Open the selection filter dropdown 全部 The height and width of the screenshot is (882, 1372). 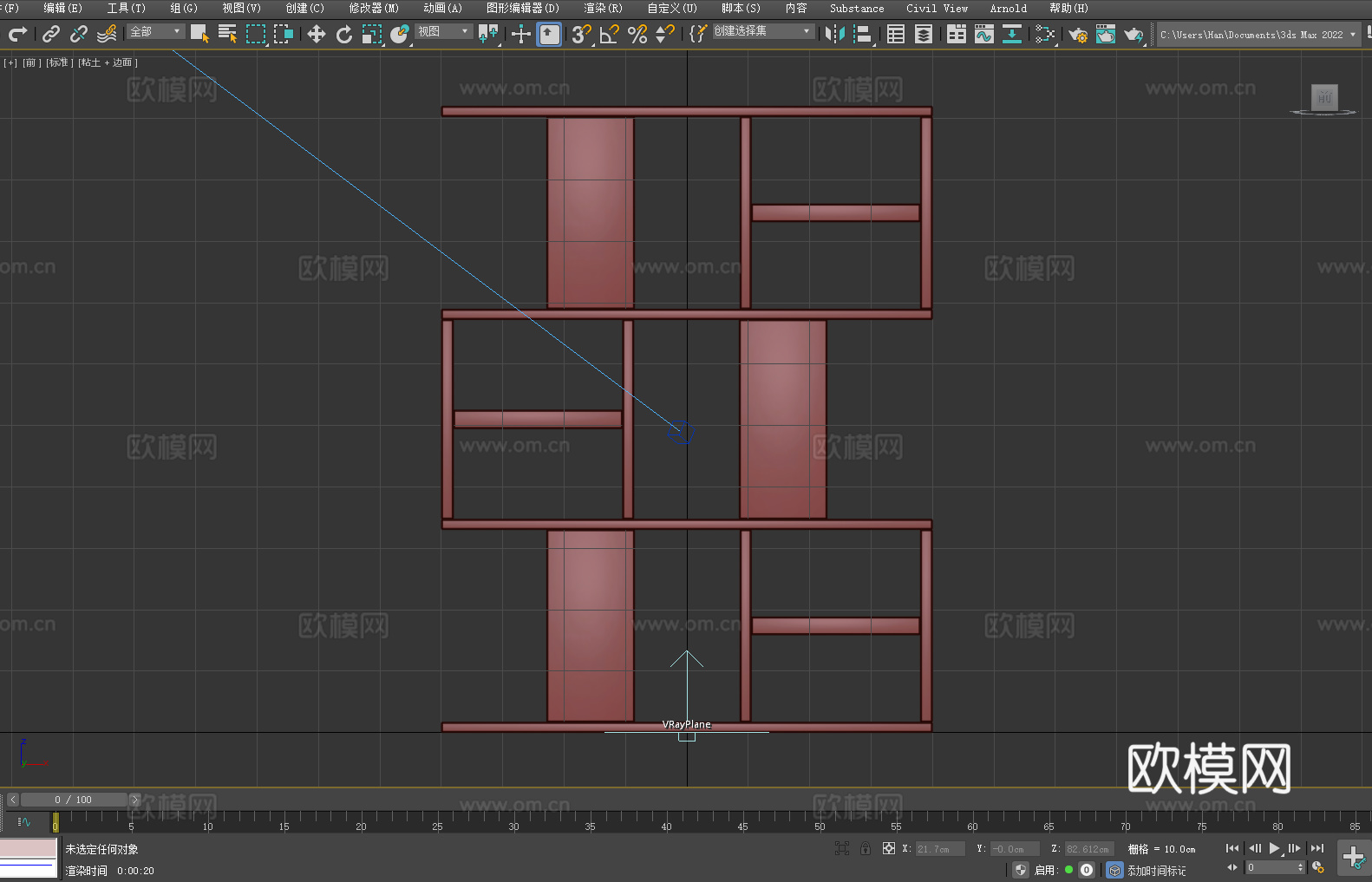[x=155, y=31]
